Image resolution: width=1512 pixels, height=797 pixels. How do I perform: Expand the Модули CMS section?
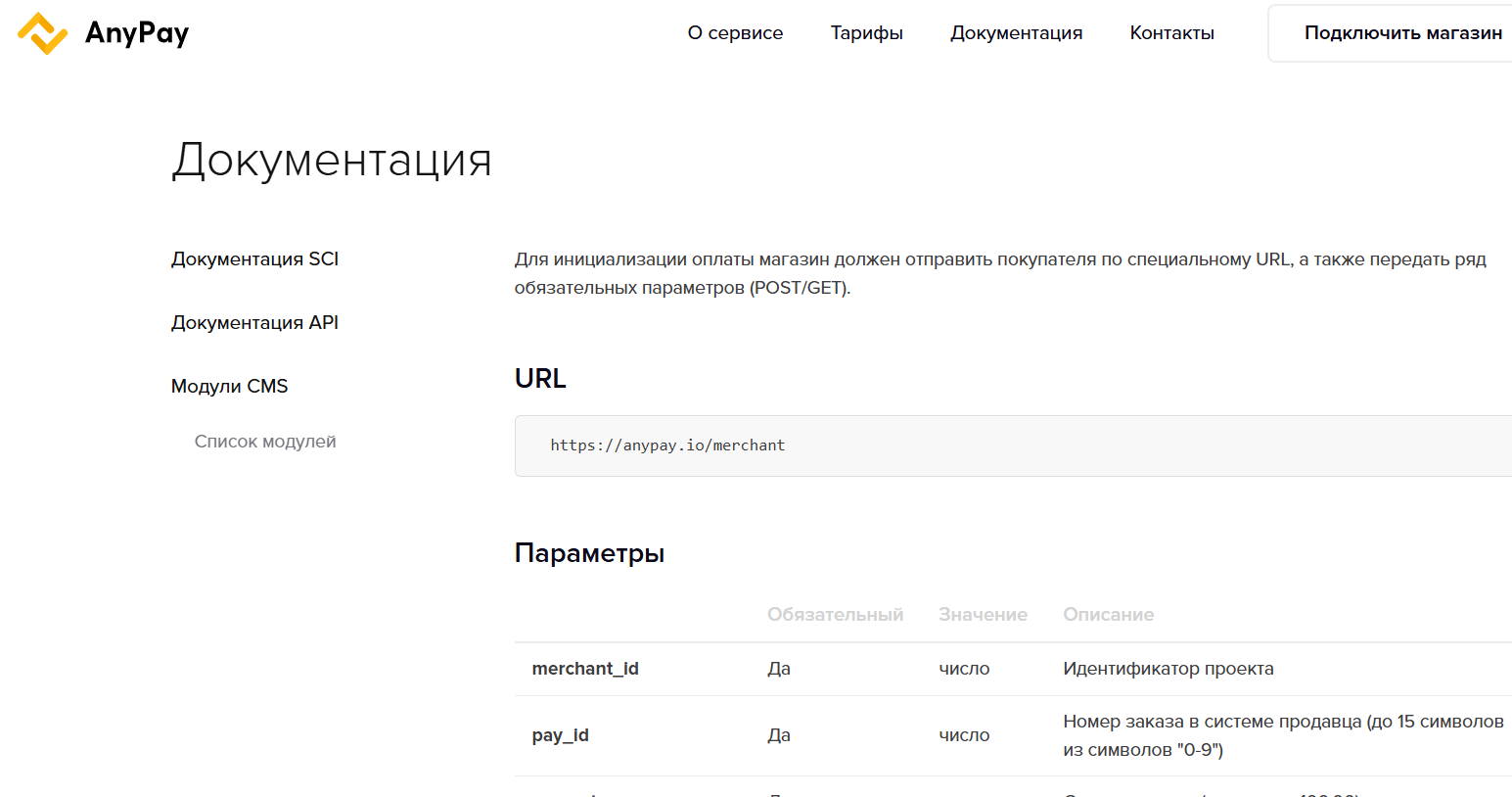(x=229, y=386)
